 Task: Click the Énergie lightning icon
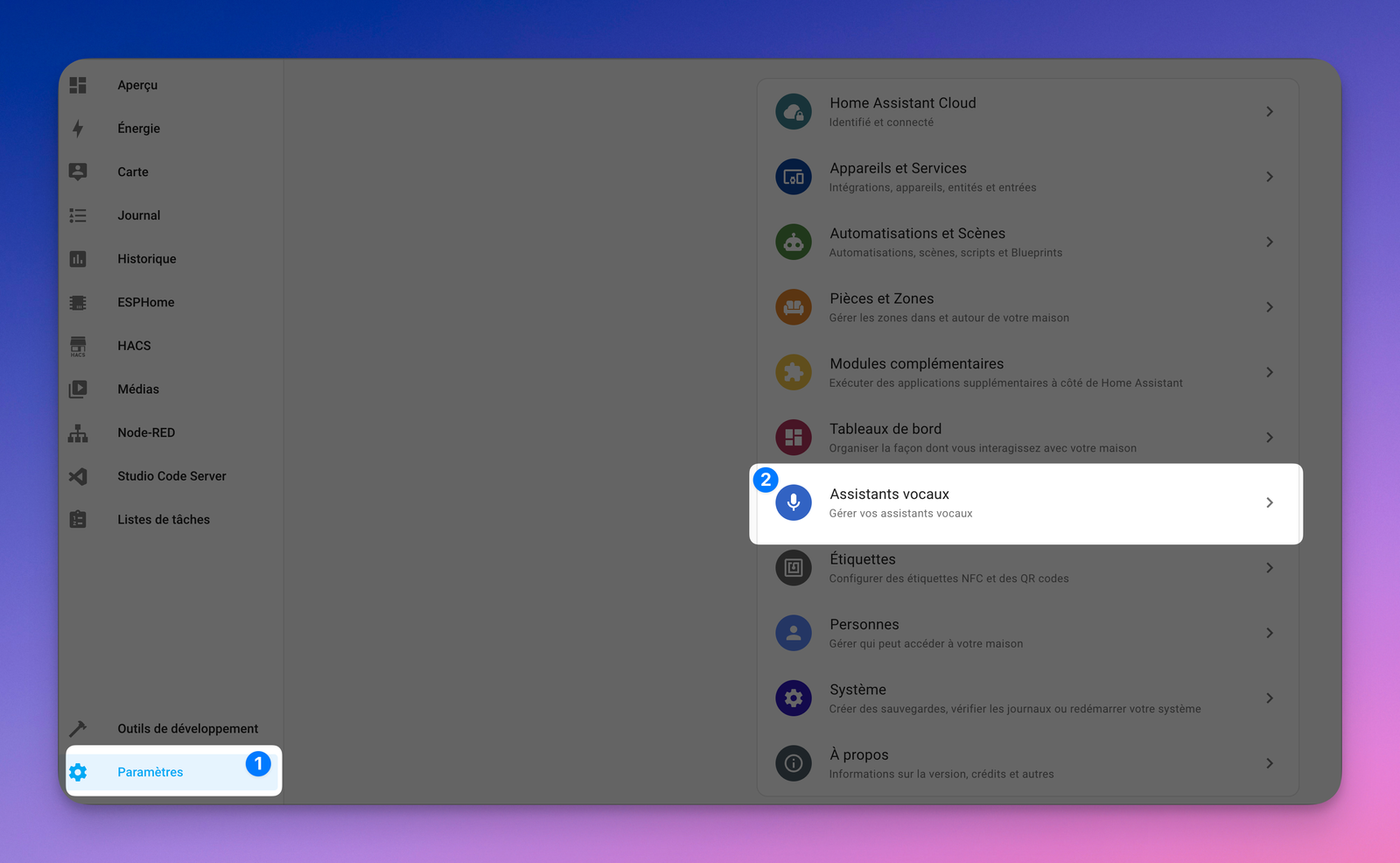(78, 128)
